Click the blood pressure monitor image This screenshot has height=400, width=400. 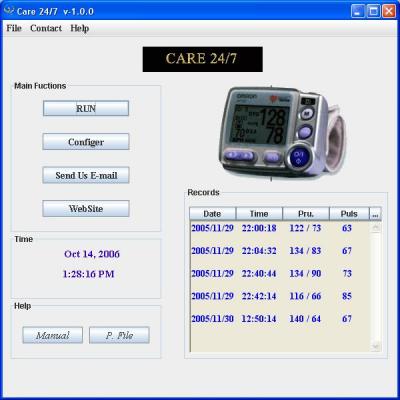pyautogui.click(x=282, y=133)
